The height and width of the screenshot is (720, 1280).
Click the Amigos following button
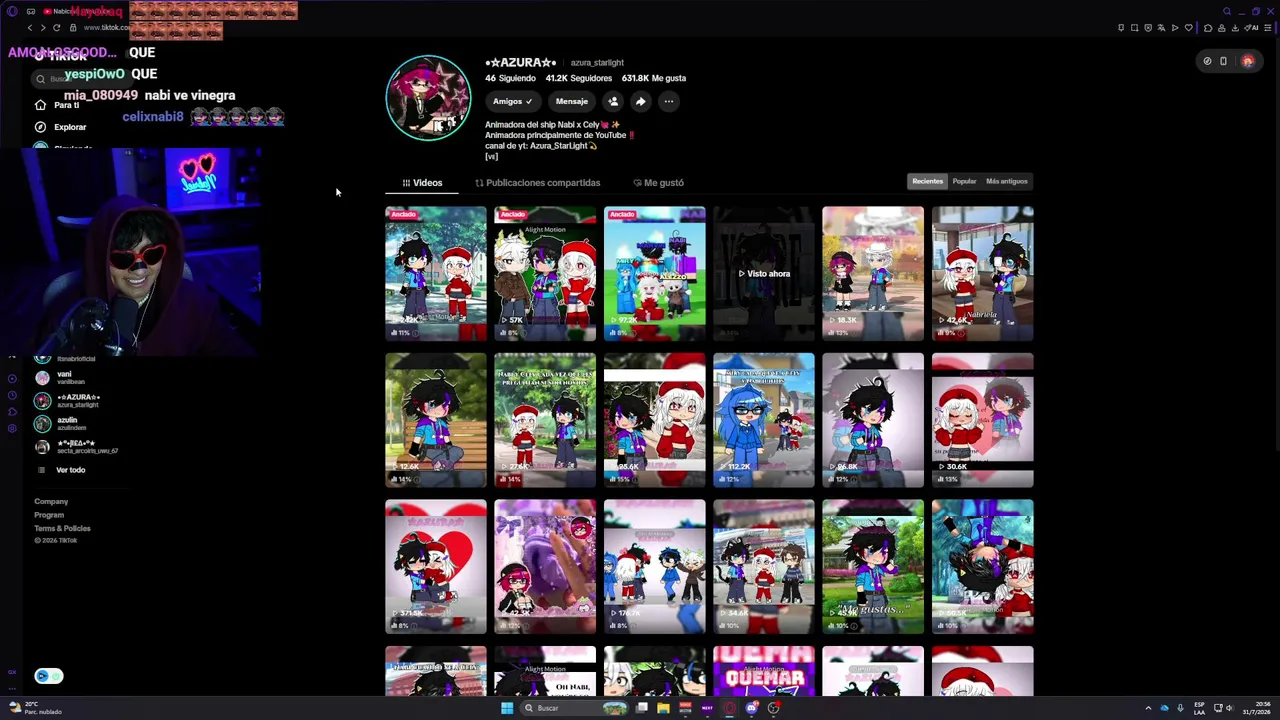click(513, 101)
